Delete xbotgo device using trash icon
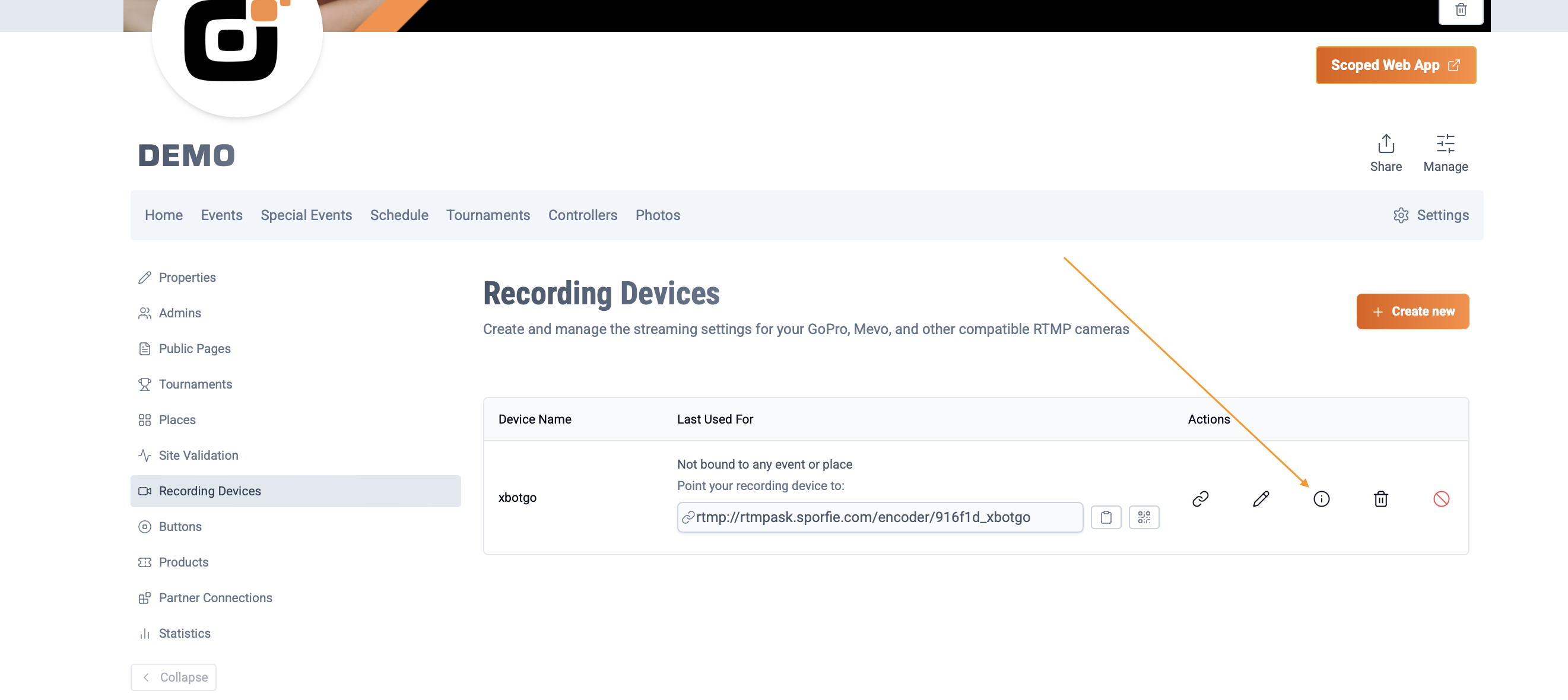Screen dimensions: 1568x700 1380,499
